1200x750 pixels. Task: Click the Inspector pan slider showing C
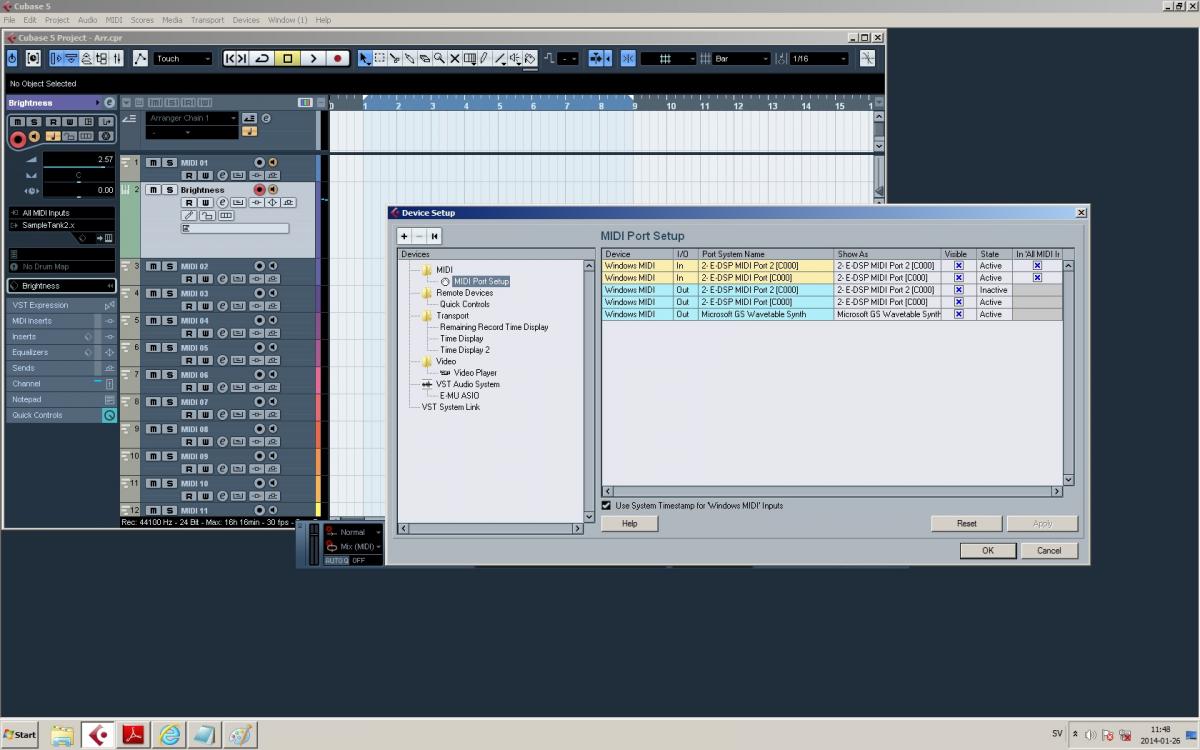(x=79, y=176)
